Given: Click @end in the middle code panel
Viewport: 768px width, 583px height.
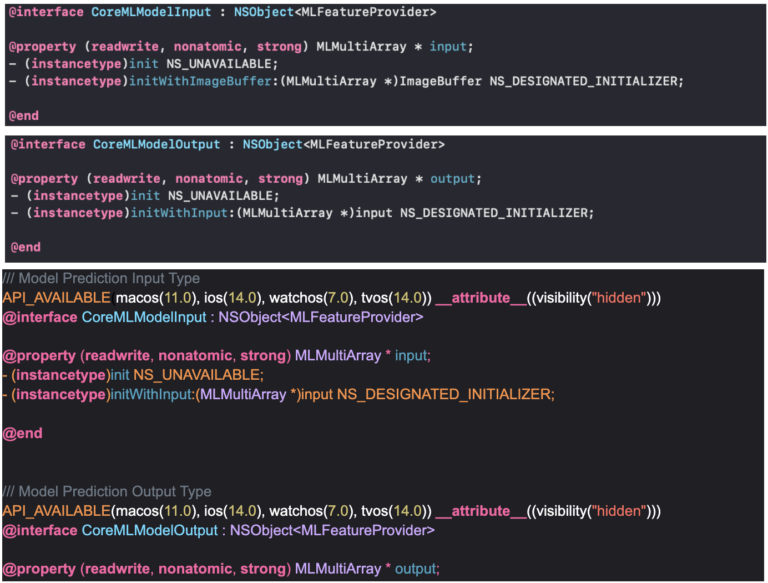Looking at the screenshot, I should pyautogui.click(x=24, y=247).
